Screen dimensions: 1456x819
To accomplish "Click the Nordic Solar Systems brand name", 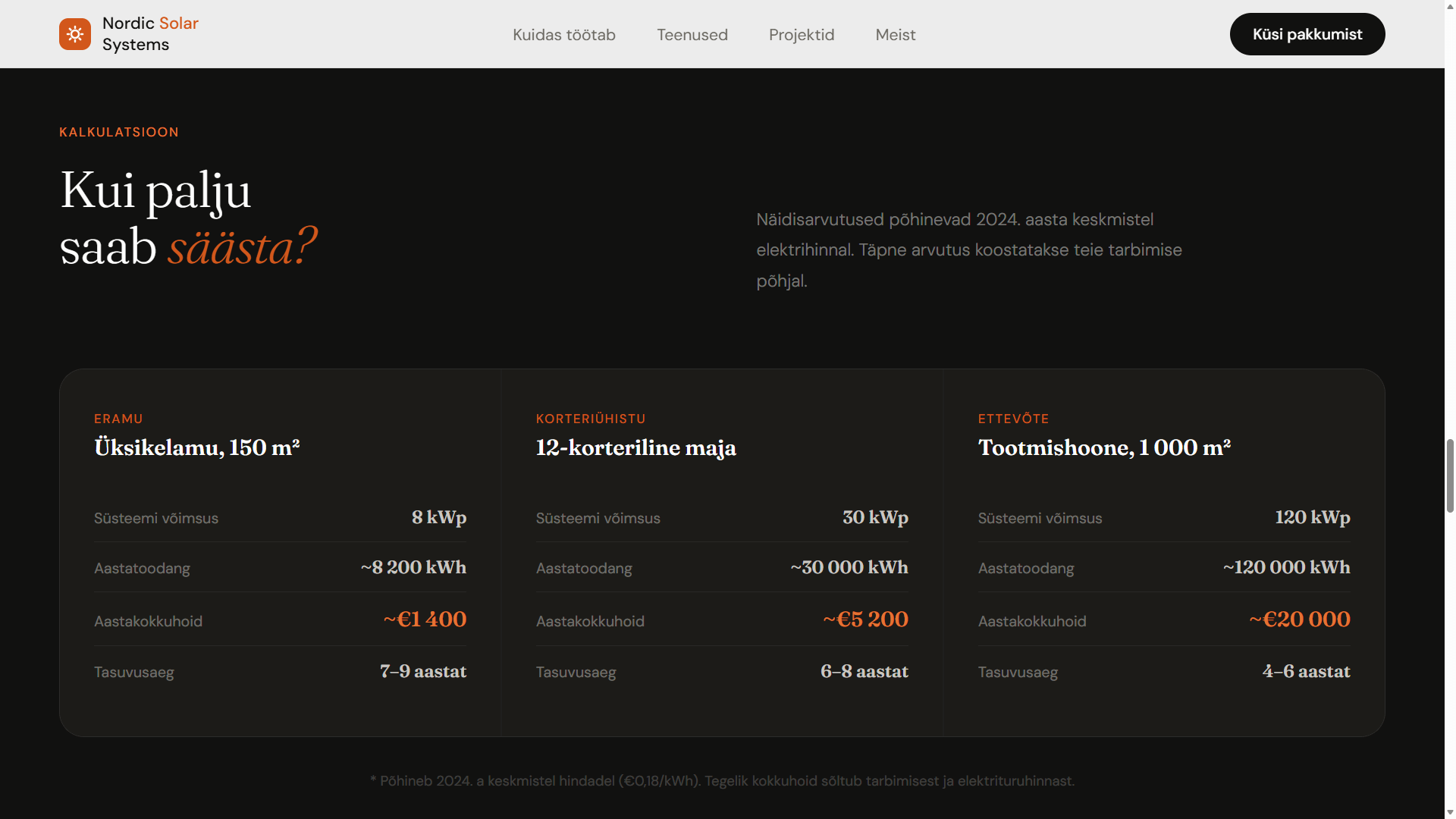I will (150, 34).
